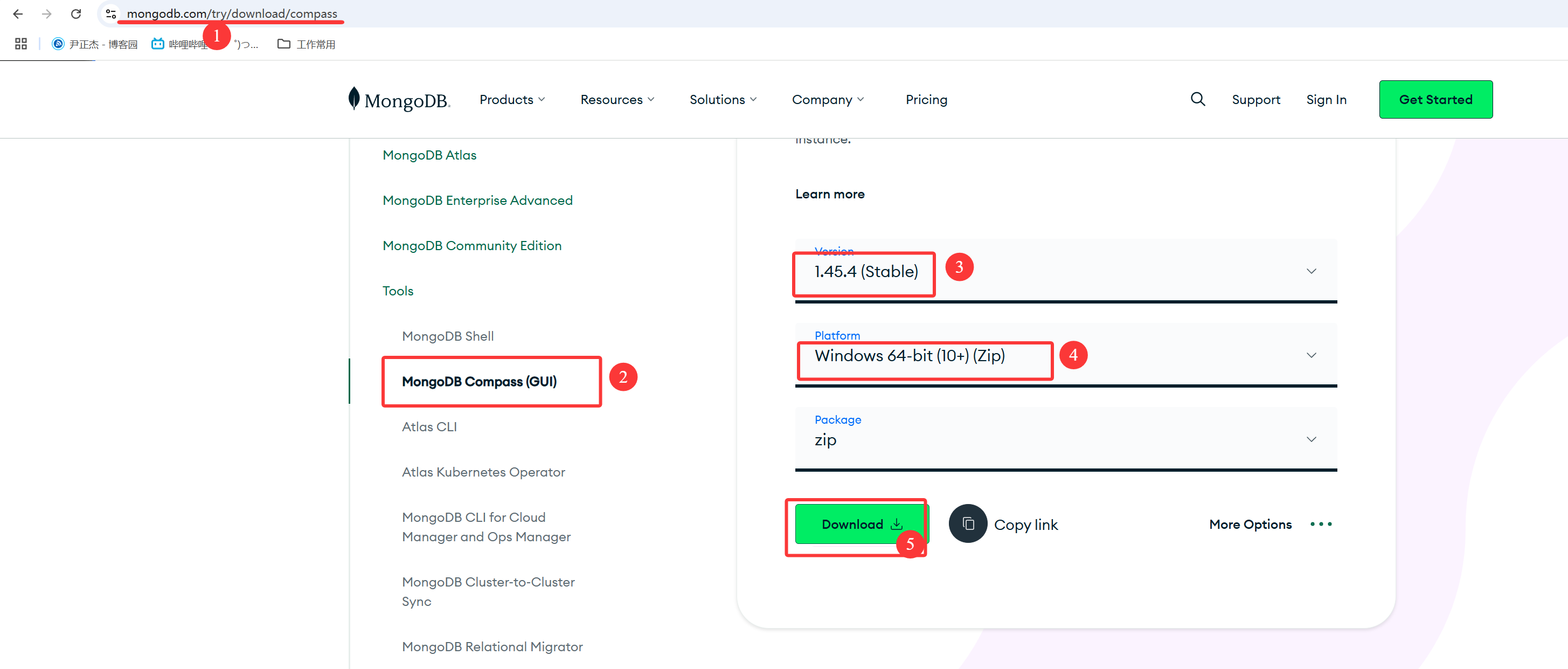Screen dimensions: 1568x669
Task: Open More Options three-dots menu
Action: coord(1320,524)
